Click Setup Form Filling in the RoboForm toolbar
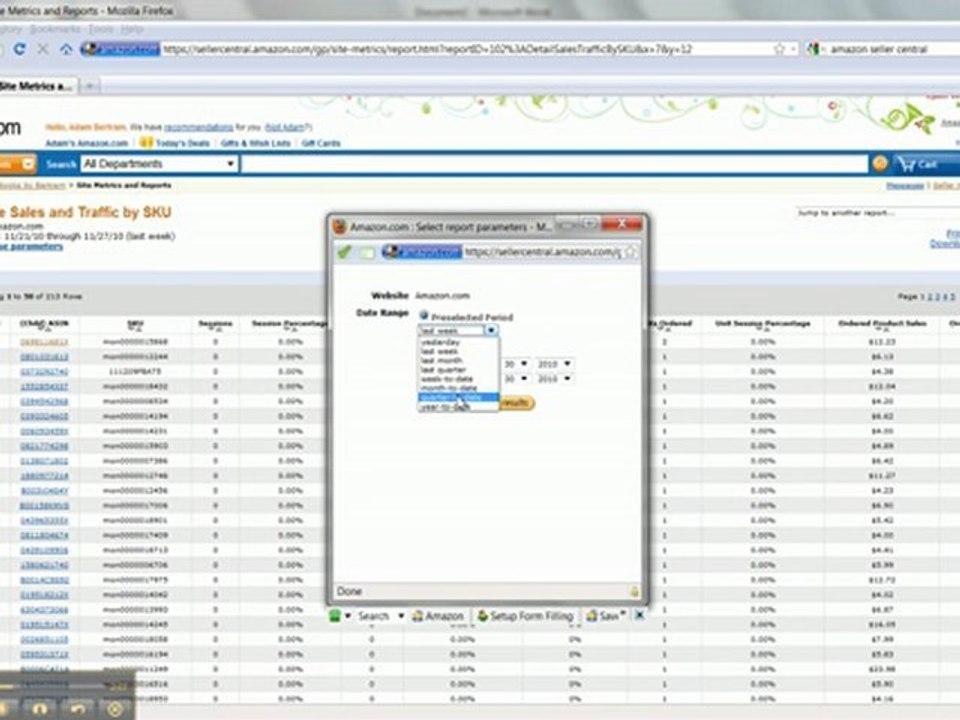This screenshot has width=960, height=720. [x=525, y=616]
